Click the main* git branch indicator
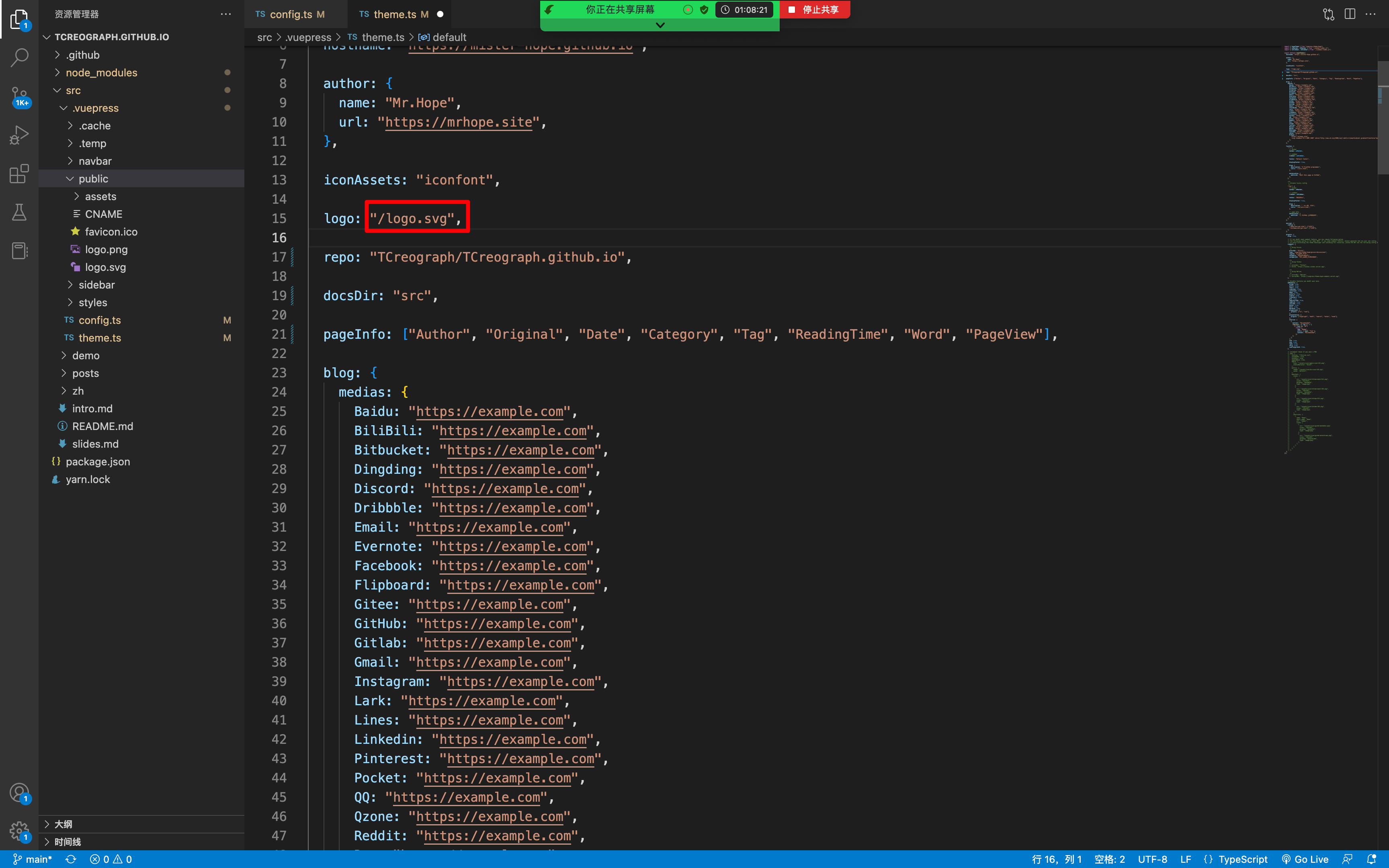This screenshot has height=868, width=1389. (x=33, y=860)
